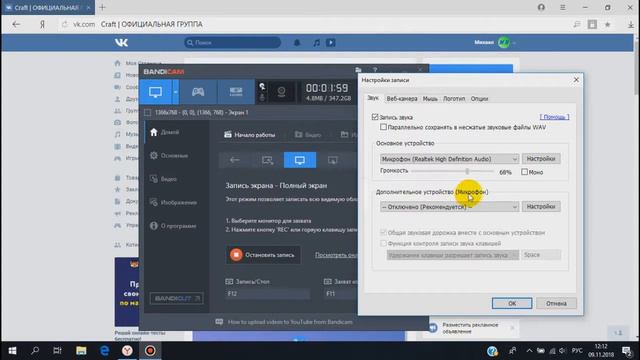Screen dimensions: 640x360
Task: Open About section in Bandicam sidebar
Action: (173, 226)
